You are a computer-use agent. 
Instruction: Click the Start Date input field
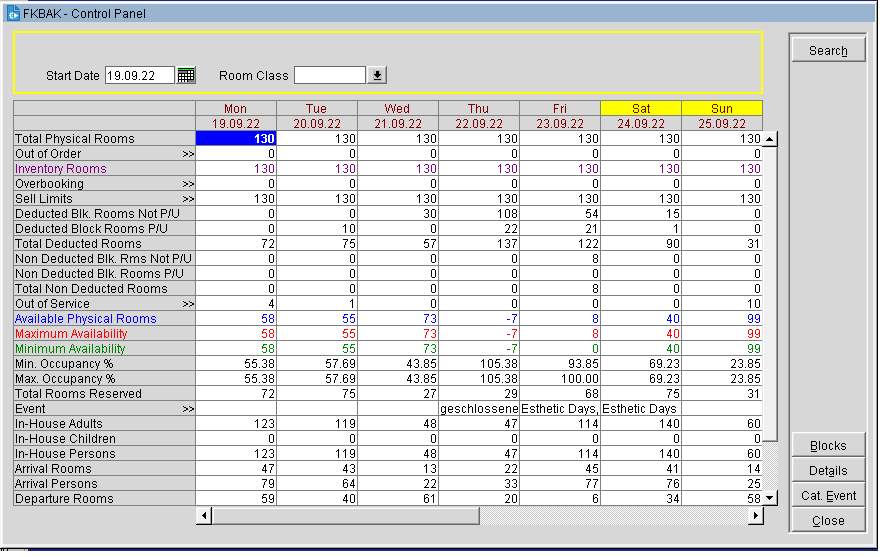(139, 75)
